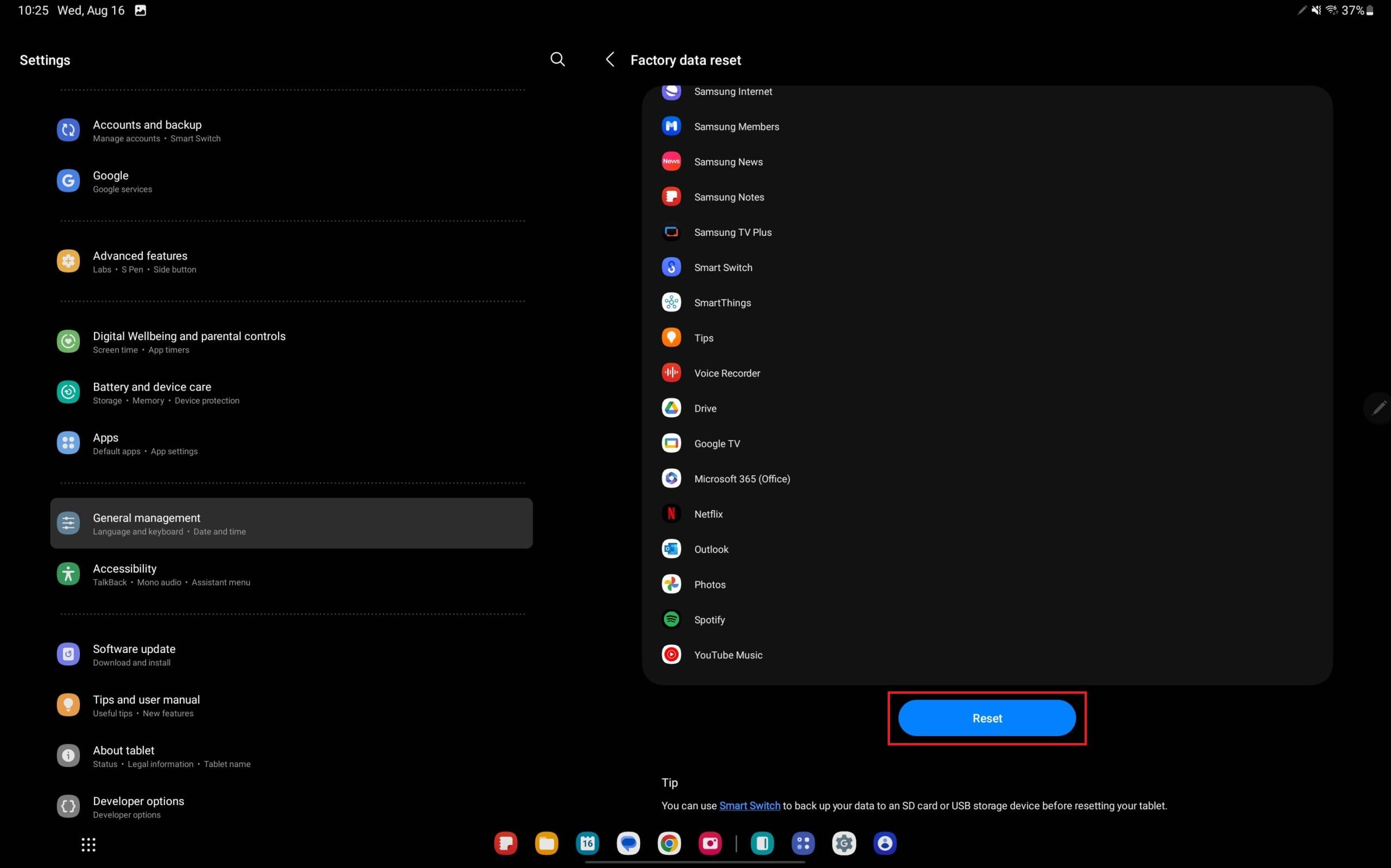Tap the Software update icon
This screenshot has height=868, width=1391.
(x=68, y=654)
